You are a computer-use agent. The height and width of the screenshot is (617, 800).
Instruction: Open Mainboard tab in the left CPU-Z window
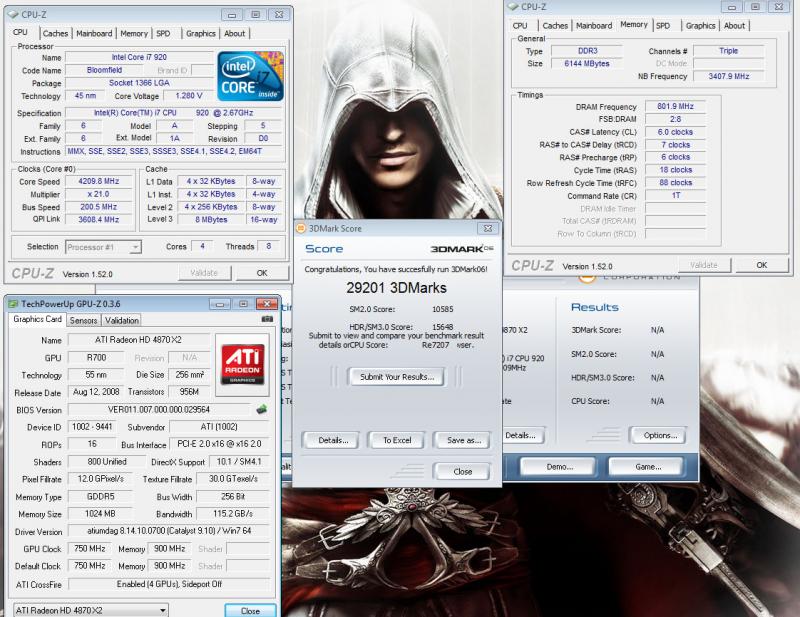94,34
